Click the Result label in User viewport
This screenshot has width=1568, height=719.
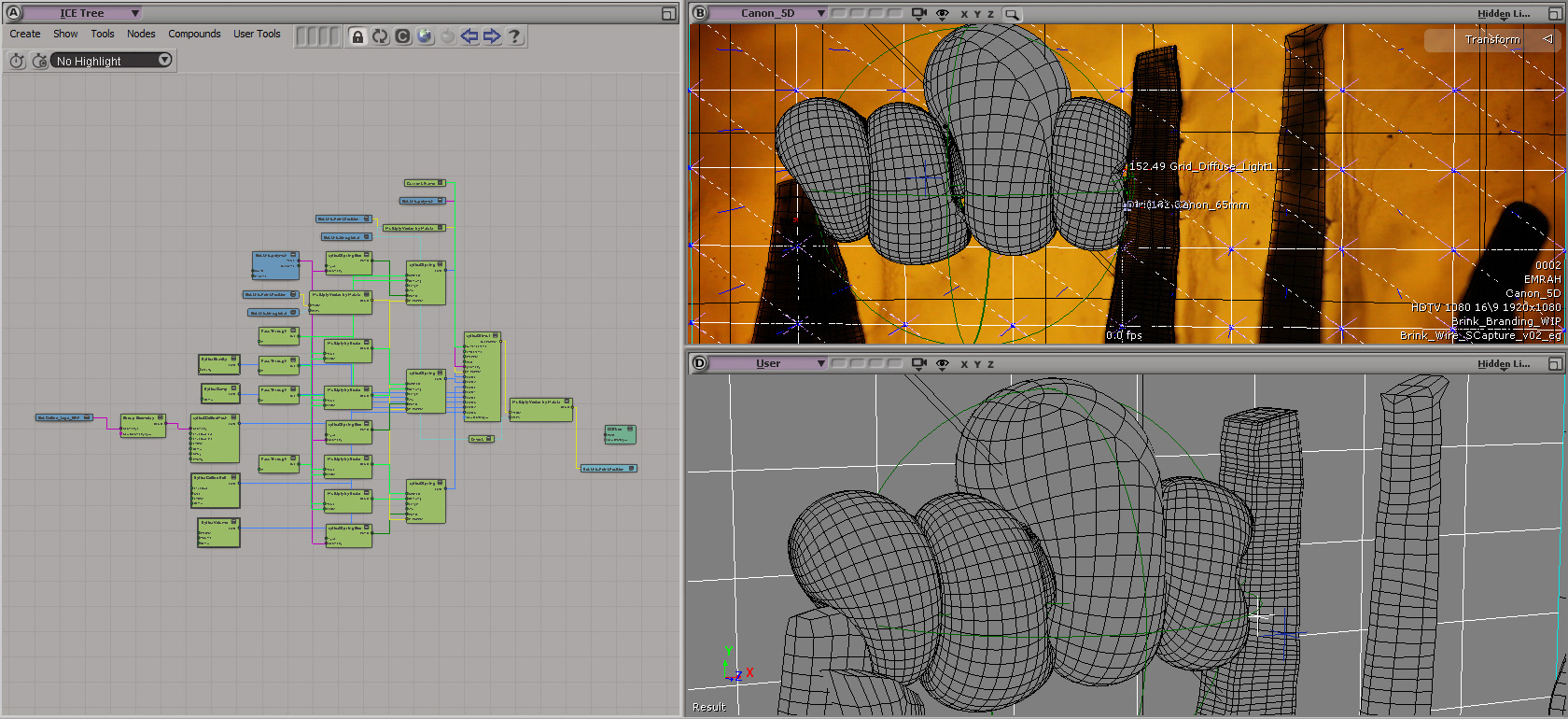coord(708,707)
